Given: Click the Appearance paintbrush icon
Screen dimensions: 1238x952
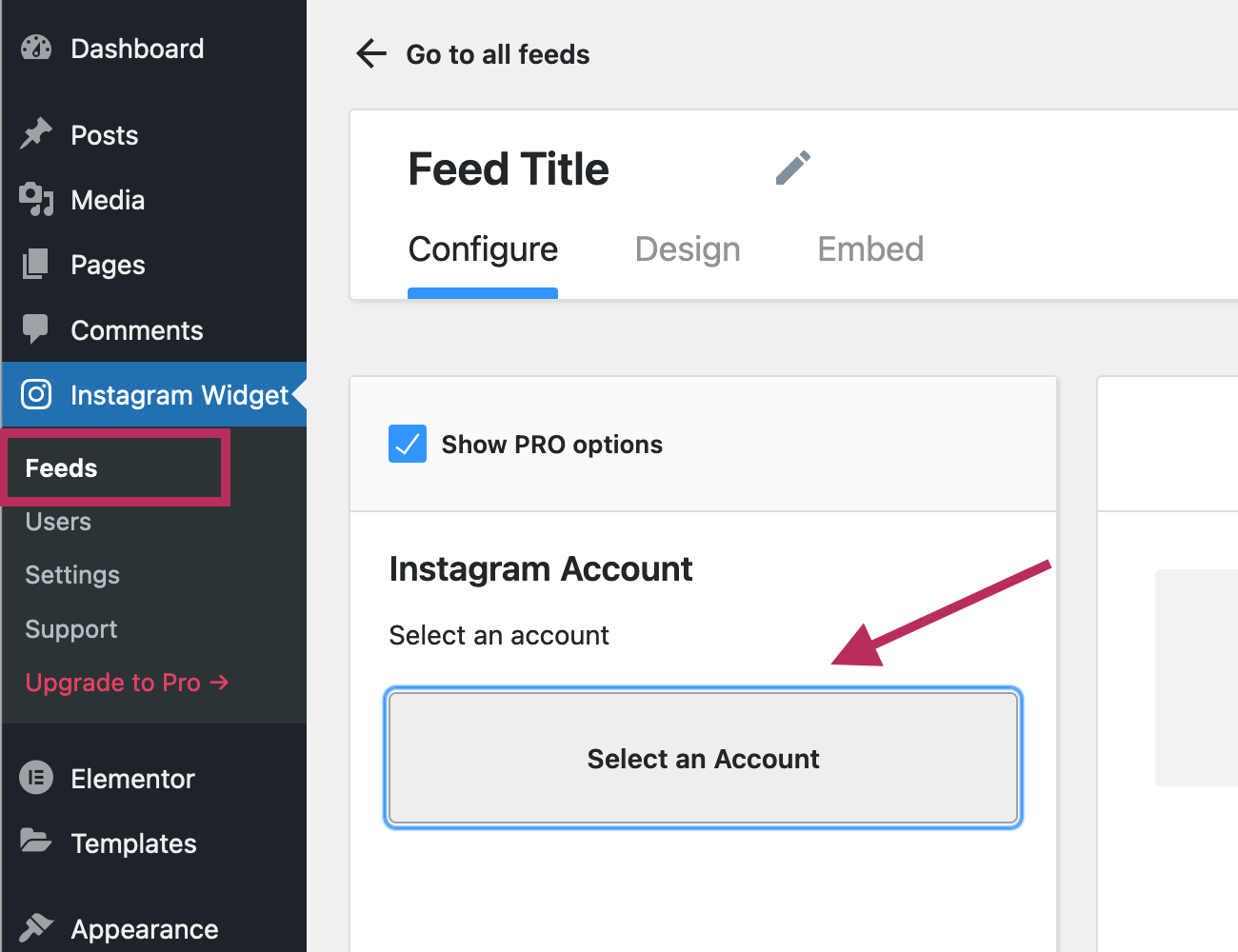Looking at the screenshot, I should (x=36, y=927).
